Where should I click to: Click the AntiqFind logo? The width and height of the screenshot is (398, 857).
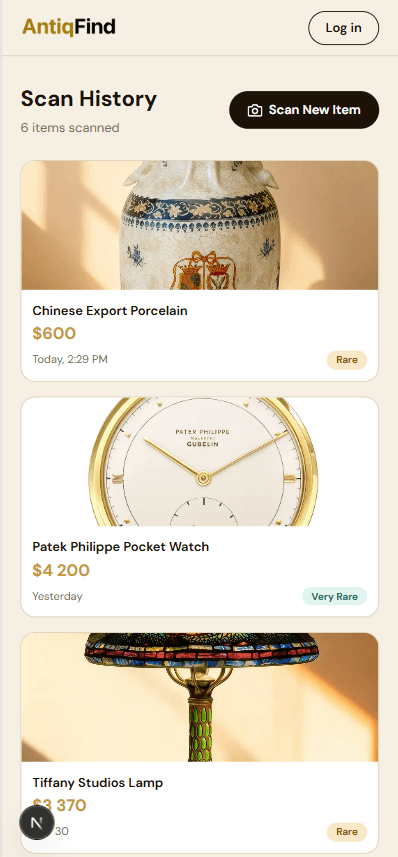click(x=69, y=27)
